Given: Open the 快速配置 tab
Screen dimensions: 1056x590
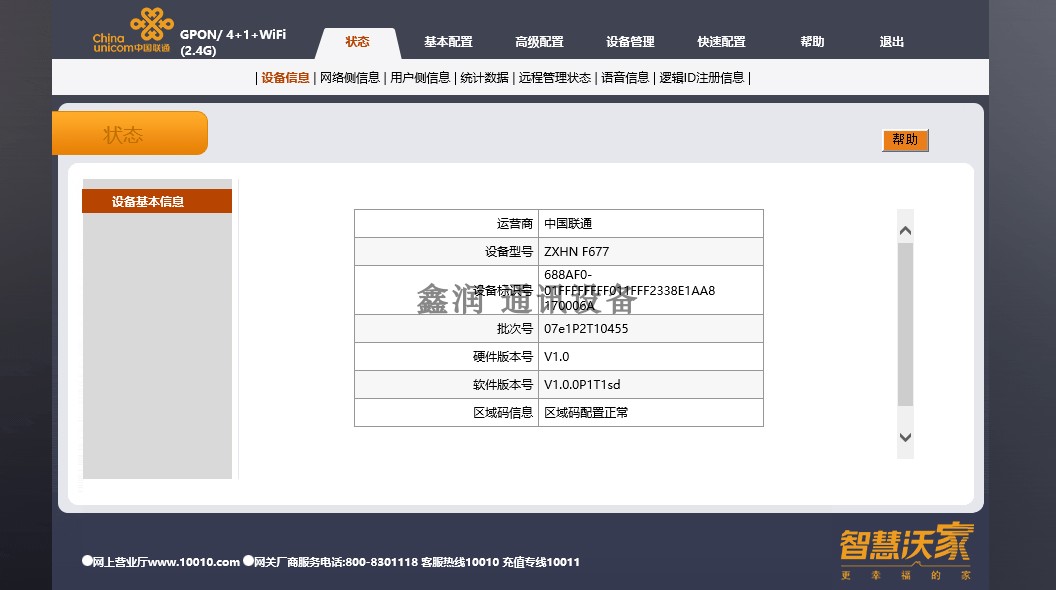Looking at the screenshot, I should click(721, 42).
